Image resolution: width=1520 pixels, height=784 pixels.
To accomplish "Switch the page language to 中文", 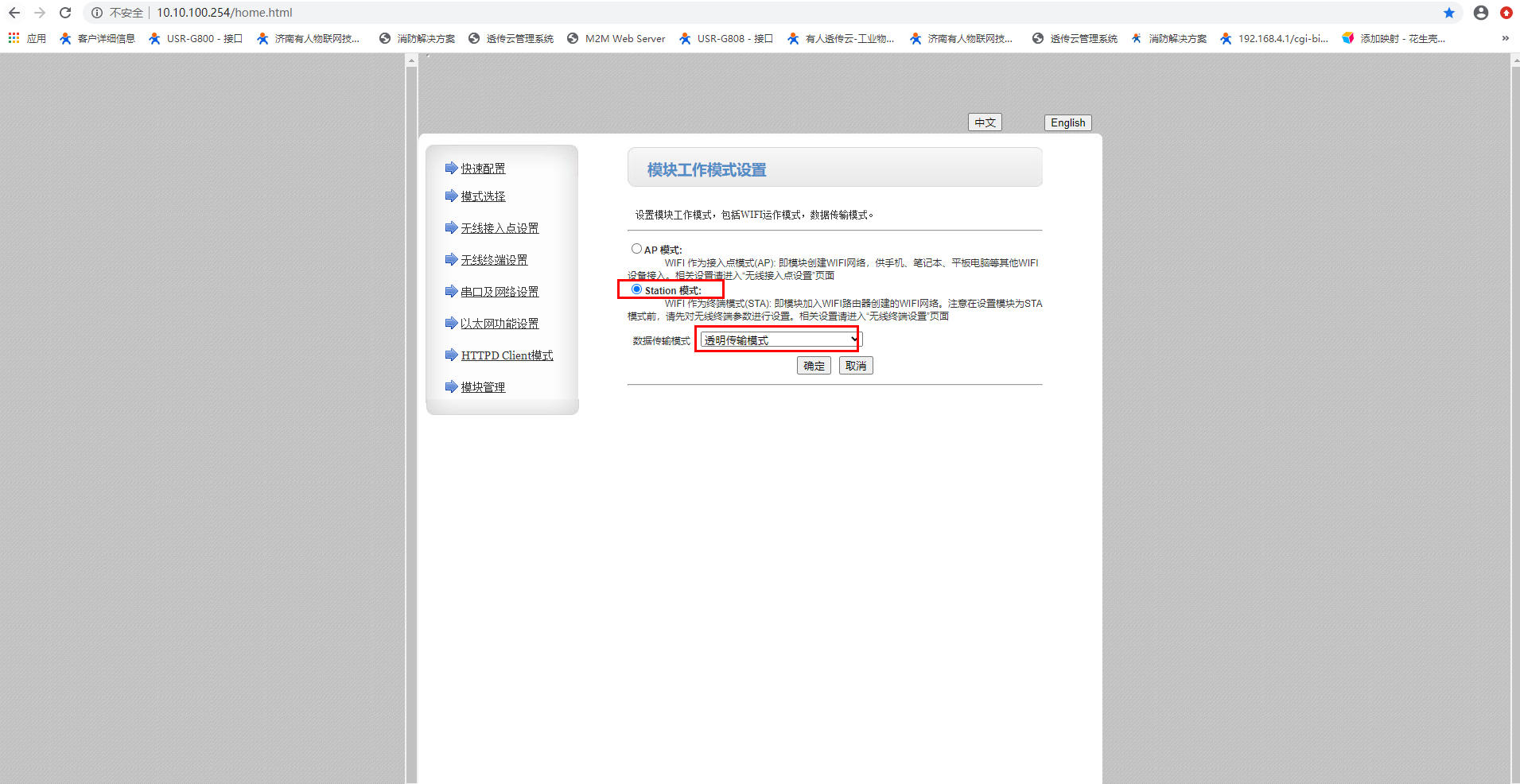I will point(985,122).
